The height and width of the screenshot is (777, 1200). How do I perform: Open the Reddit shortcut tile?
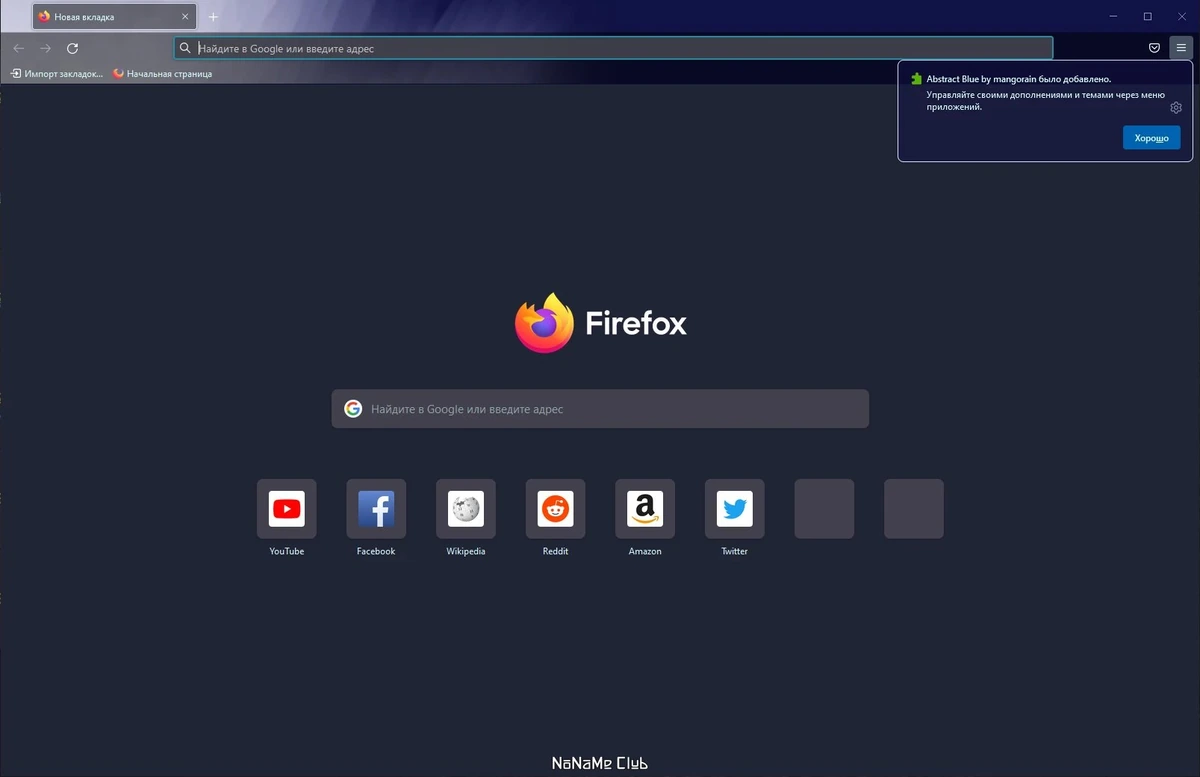pyautogui.click(x=555, y=509)
